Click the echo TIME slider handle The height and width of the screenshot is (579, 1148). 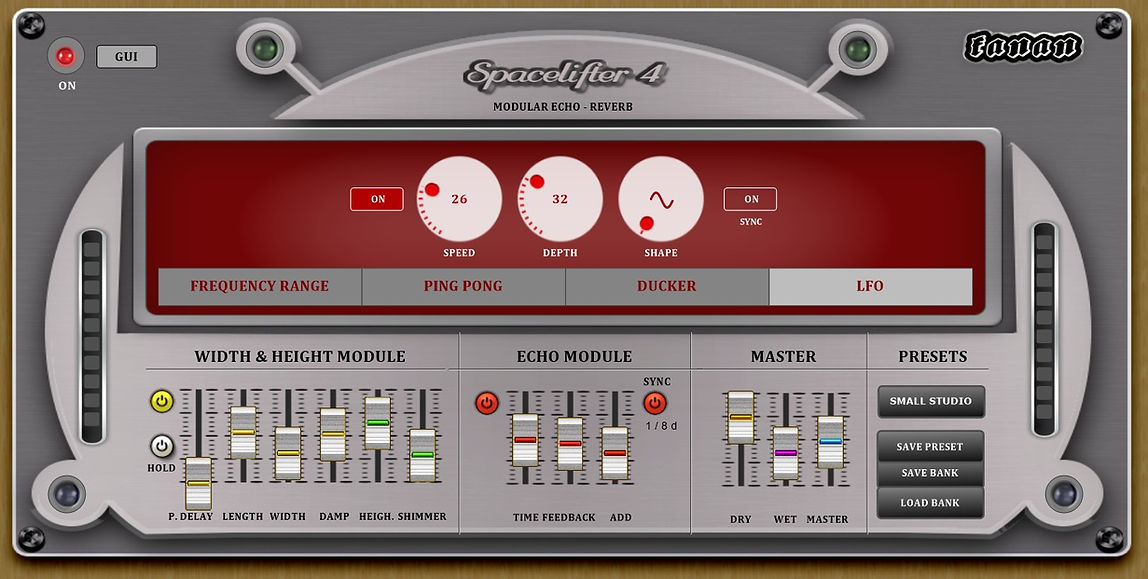click(525, 440)
